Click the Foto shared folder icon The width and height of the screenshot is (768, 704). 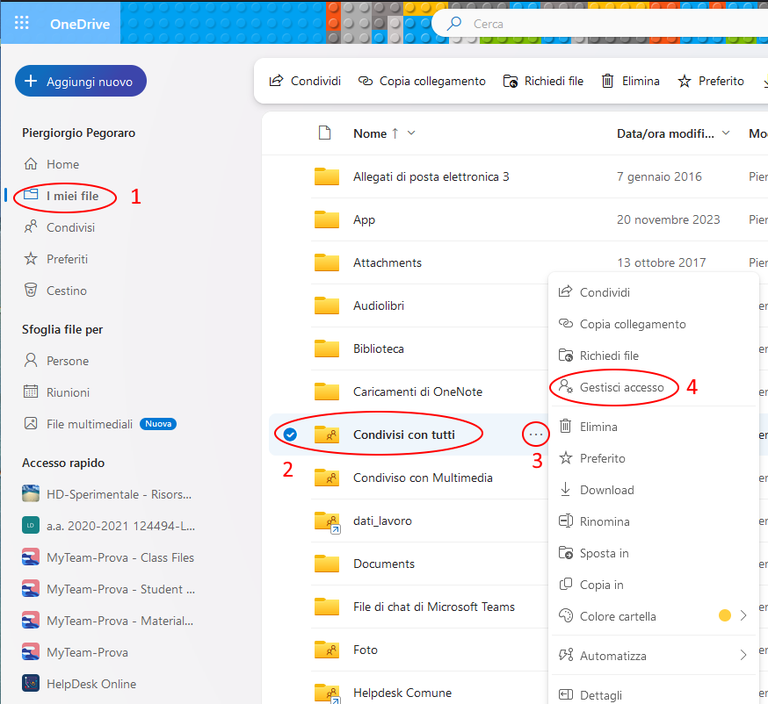coord(327,650)
